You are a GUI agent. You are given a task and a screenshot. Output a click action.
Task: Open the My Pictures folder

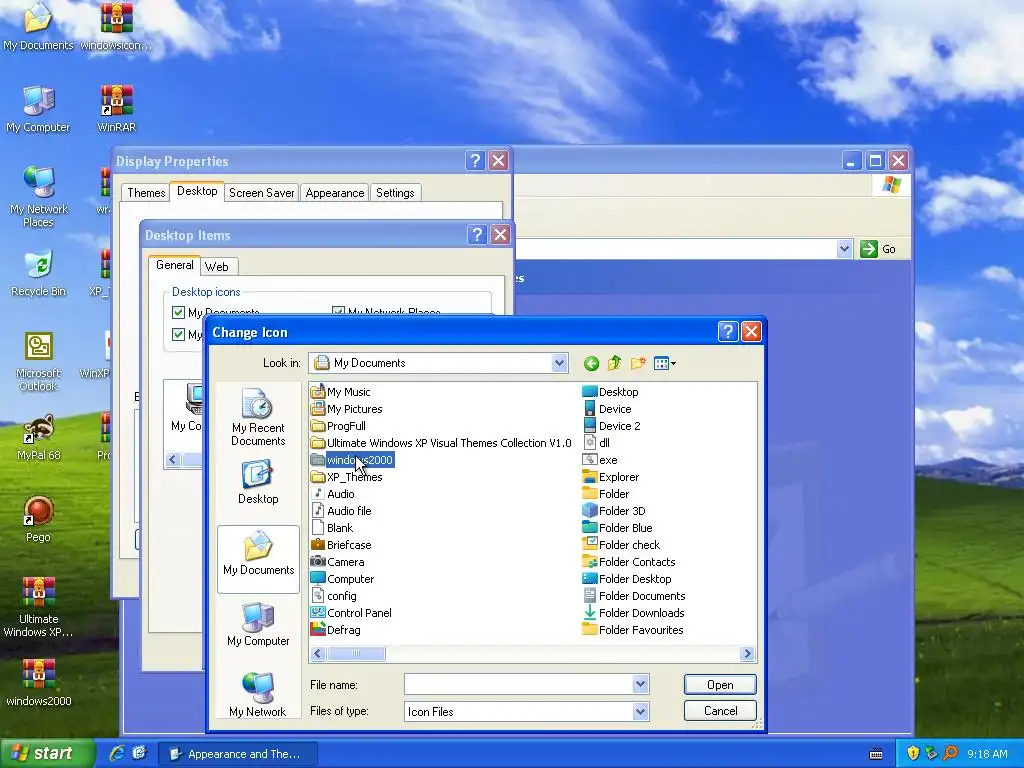coord(347,409)
